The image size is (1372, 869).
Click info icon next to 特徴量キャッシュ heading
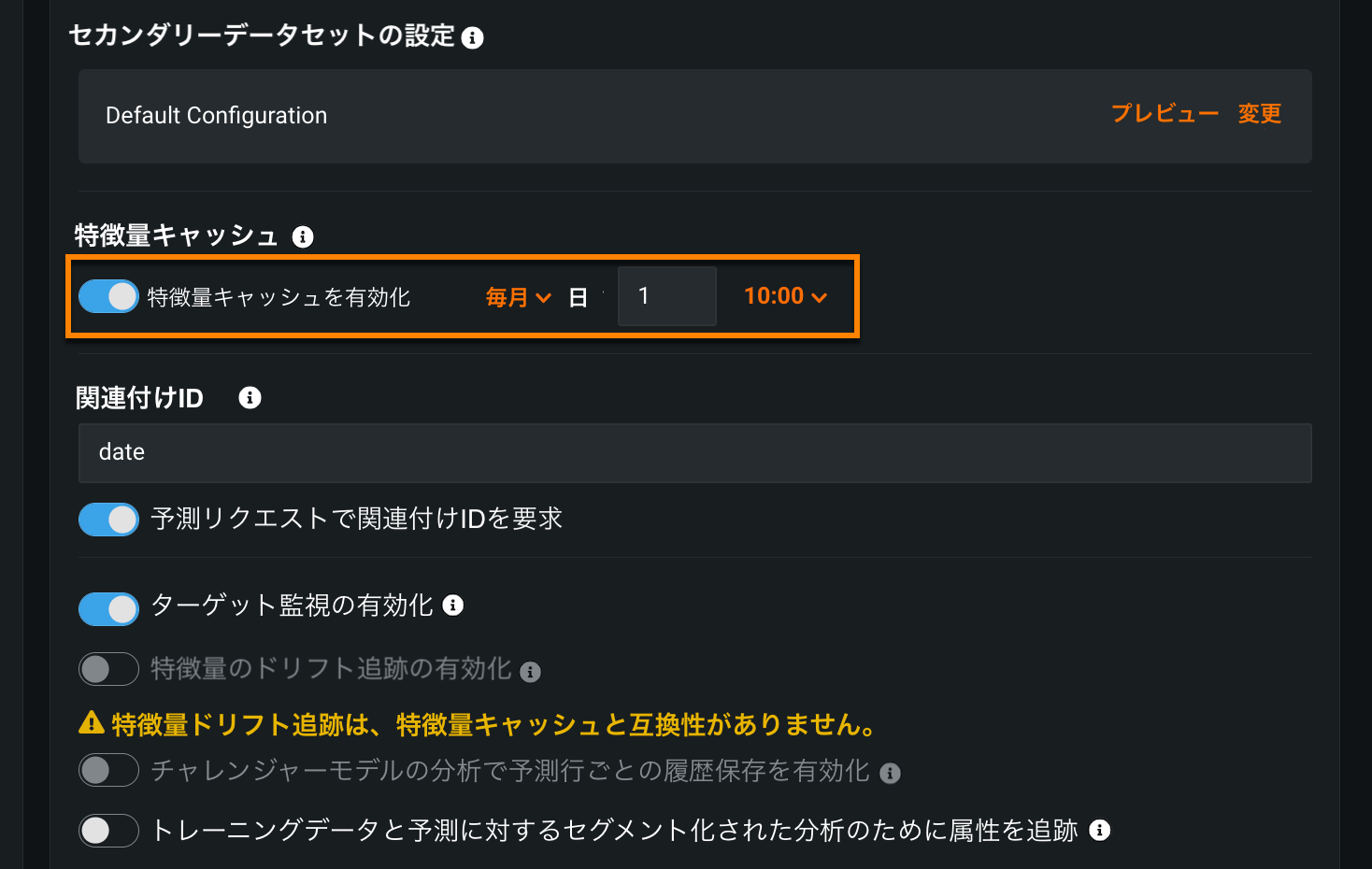point(302,237)
